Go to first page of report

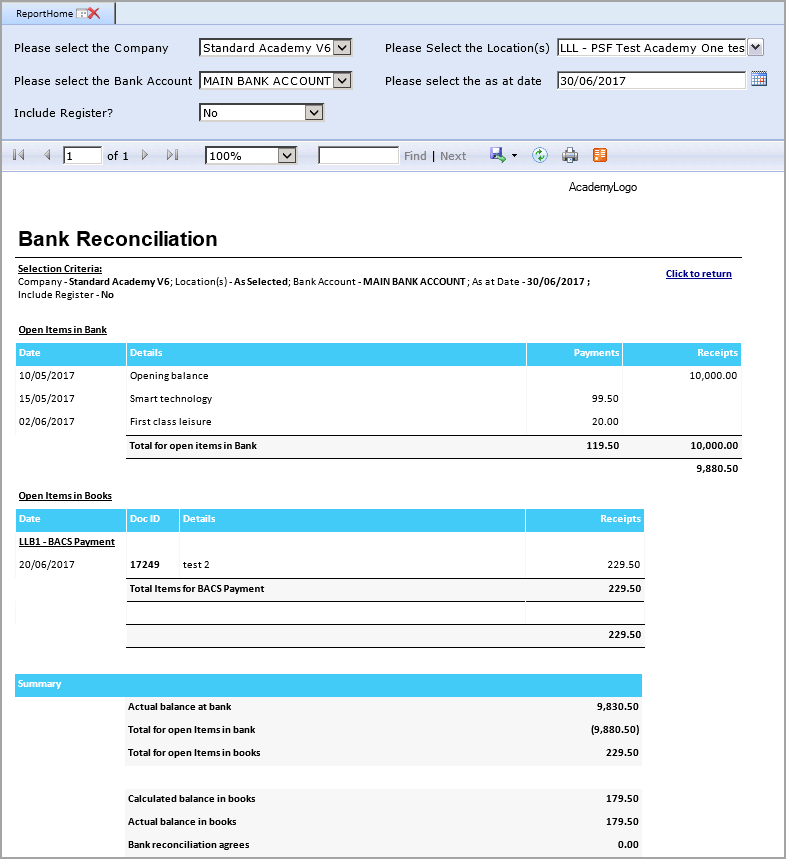[19, 155]
